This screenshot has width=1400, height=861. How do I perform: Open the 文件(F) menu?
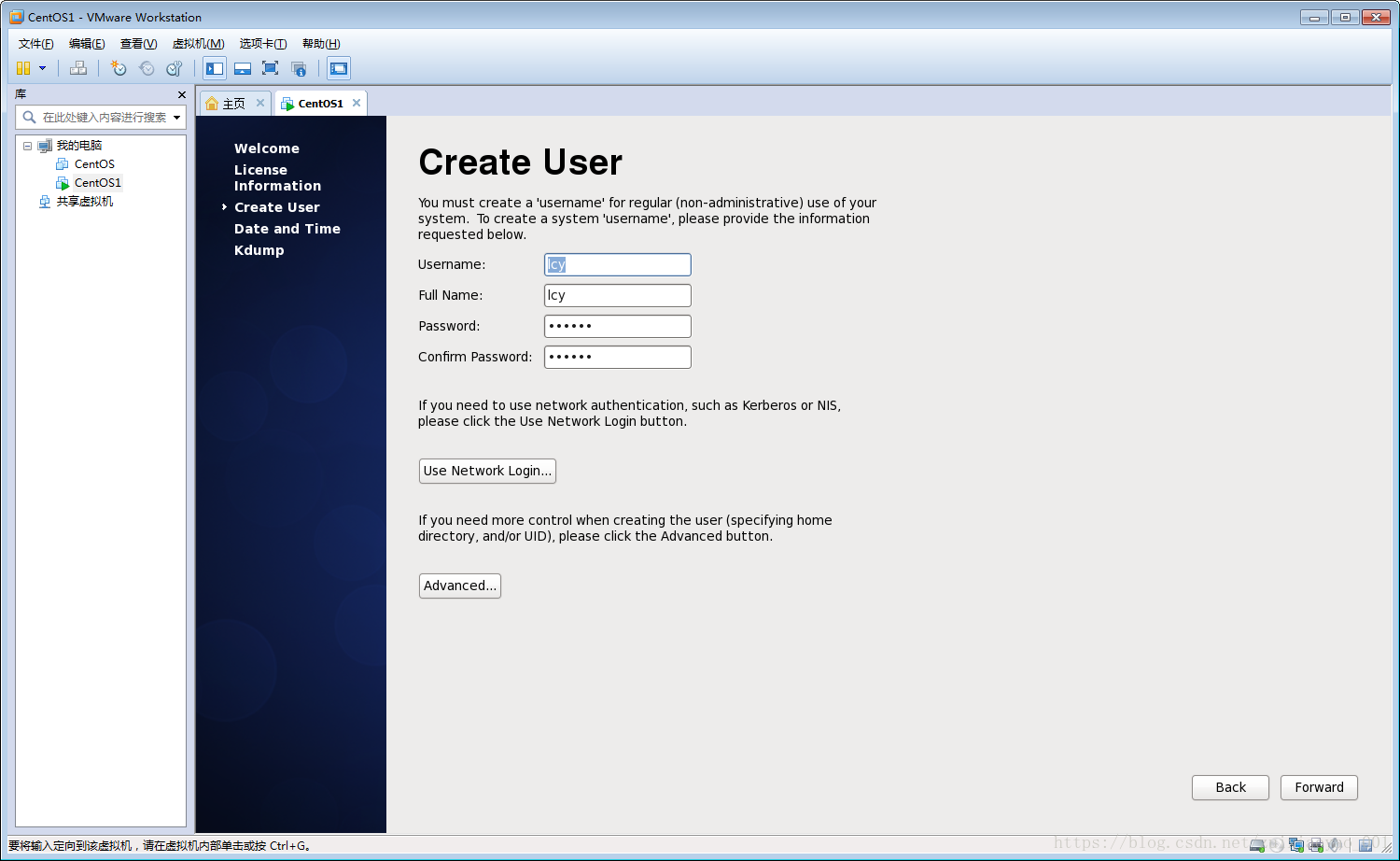coord(36,44)
